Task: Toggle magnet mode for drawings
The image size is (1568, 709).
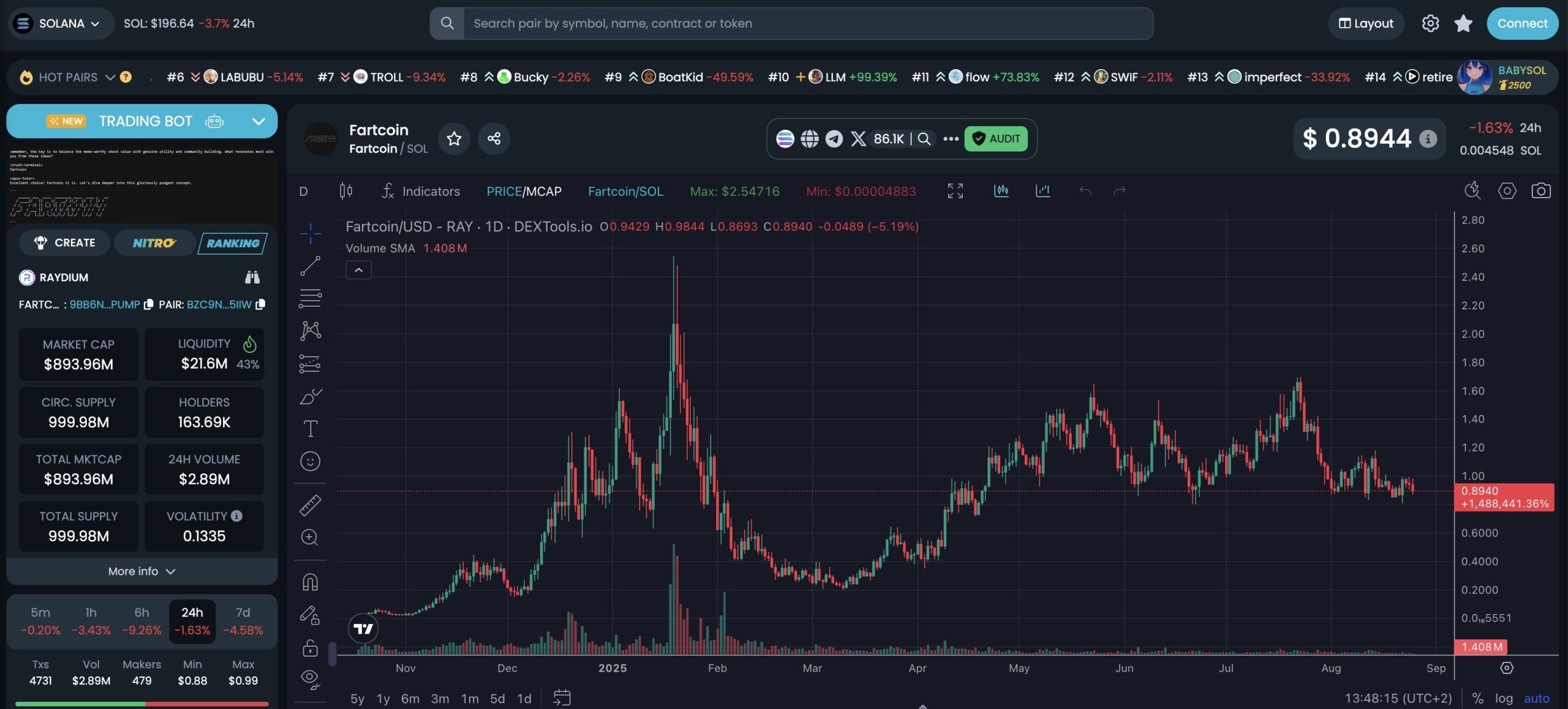Action: pyautogui.click(x=311, y=582)
